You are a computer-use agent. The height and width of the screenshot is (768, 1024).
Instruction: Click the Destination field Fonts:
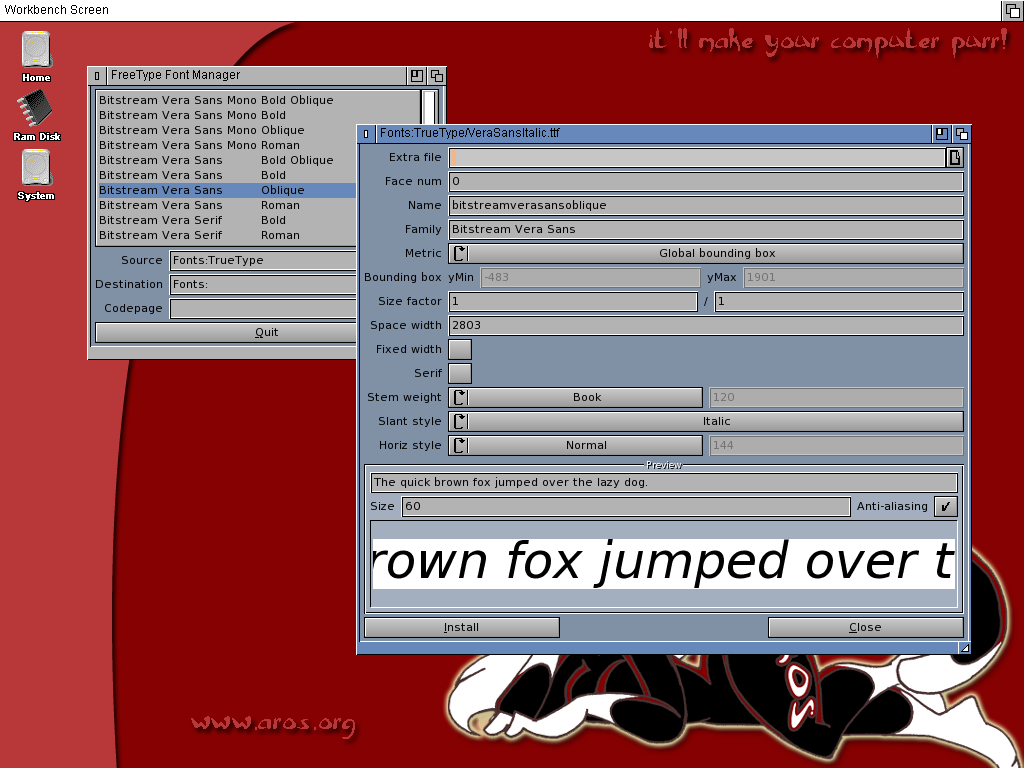pyautogui.click(x=263, y=285)
